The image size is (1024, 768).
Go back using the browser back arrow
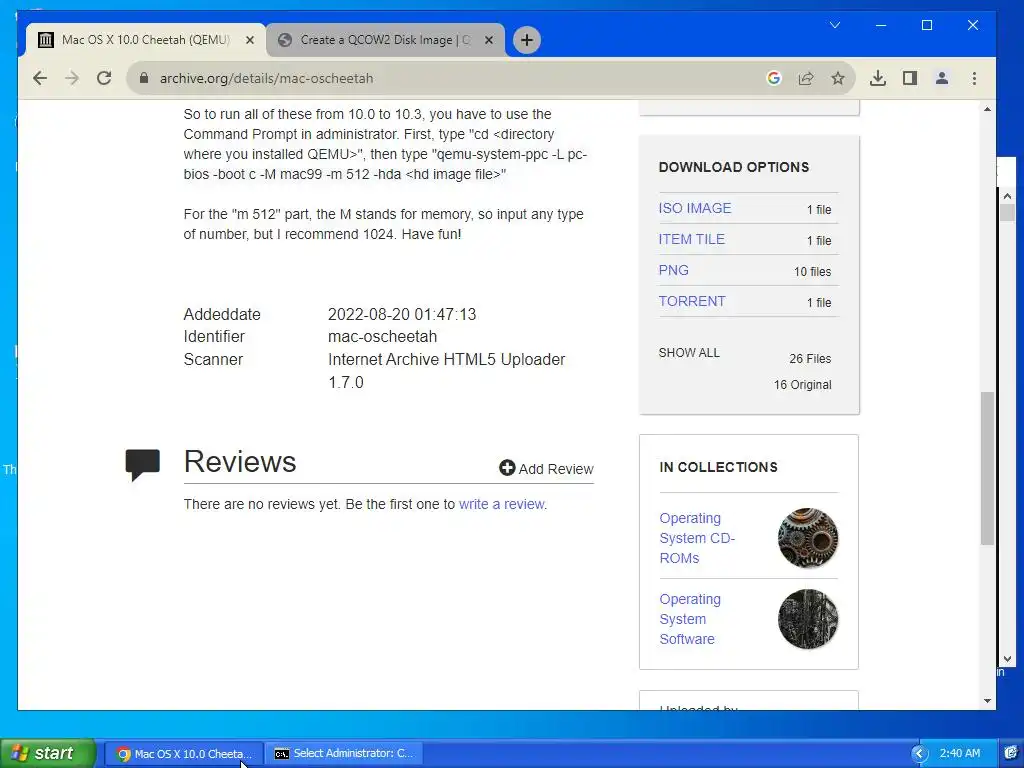[x=40, y=78]
